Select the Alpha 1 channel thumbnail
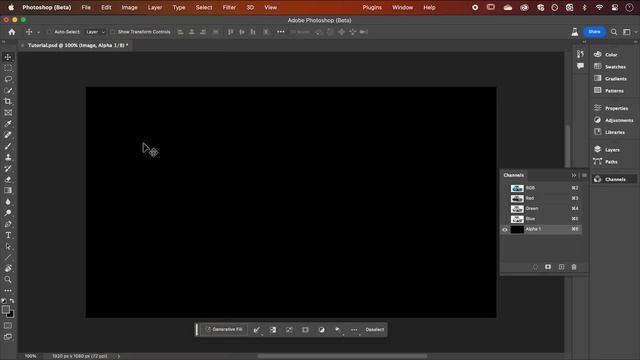 (517, 229)
